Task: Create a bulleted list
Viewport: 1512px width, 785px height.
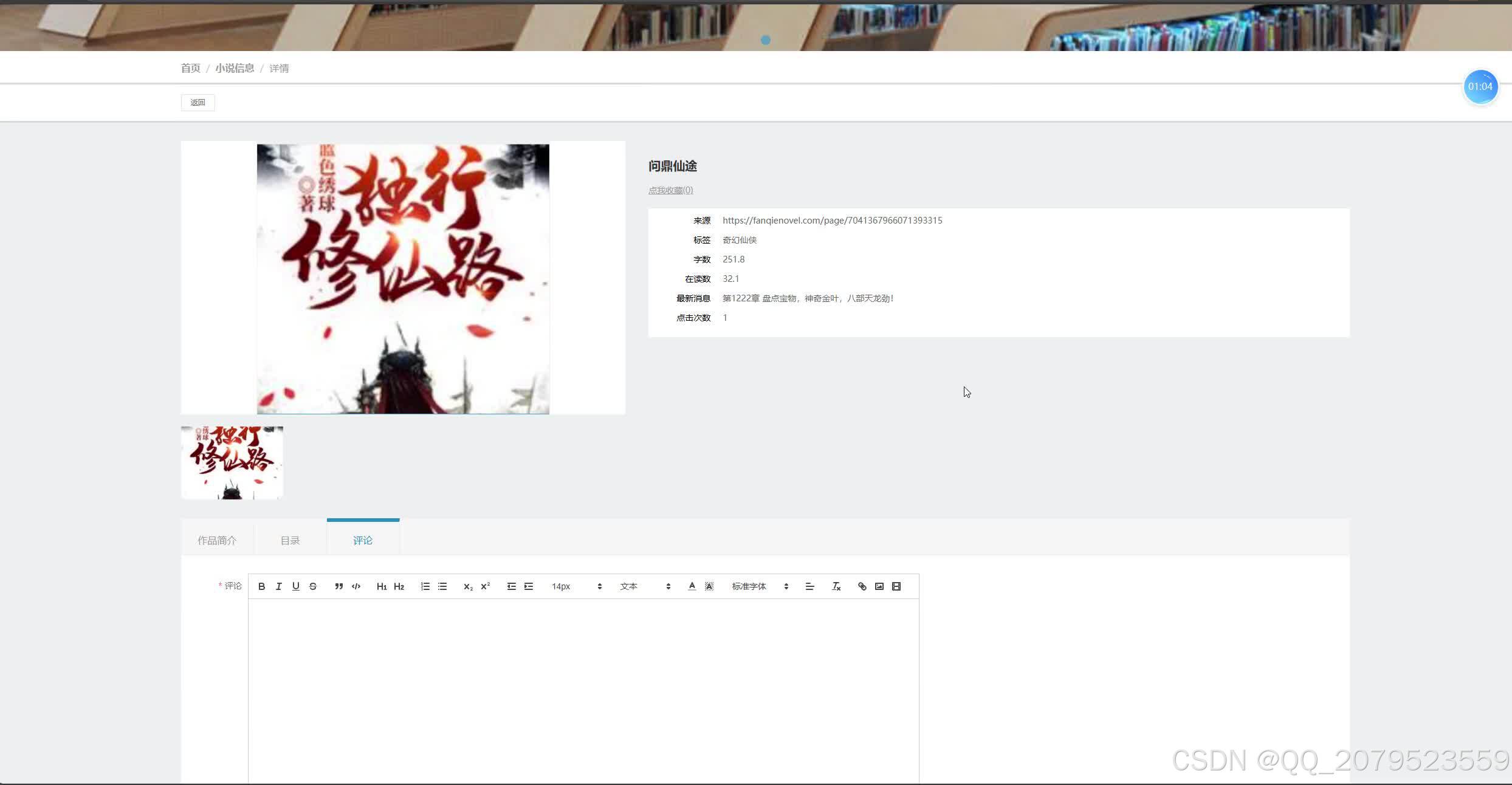Action: pyautogui.click(x=442, y=586)
